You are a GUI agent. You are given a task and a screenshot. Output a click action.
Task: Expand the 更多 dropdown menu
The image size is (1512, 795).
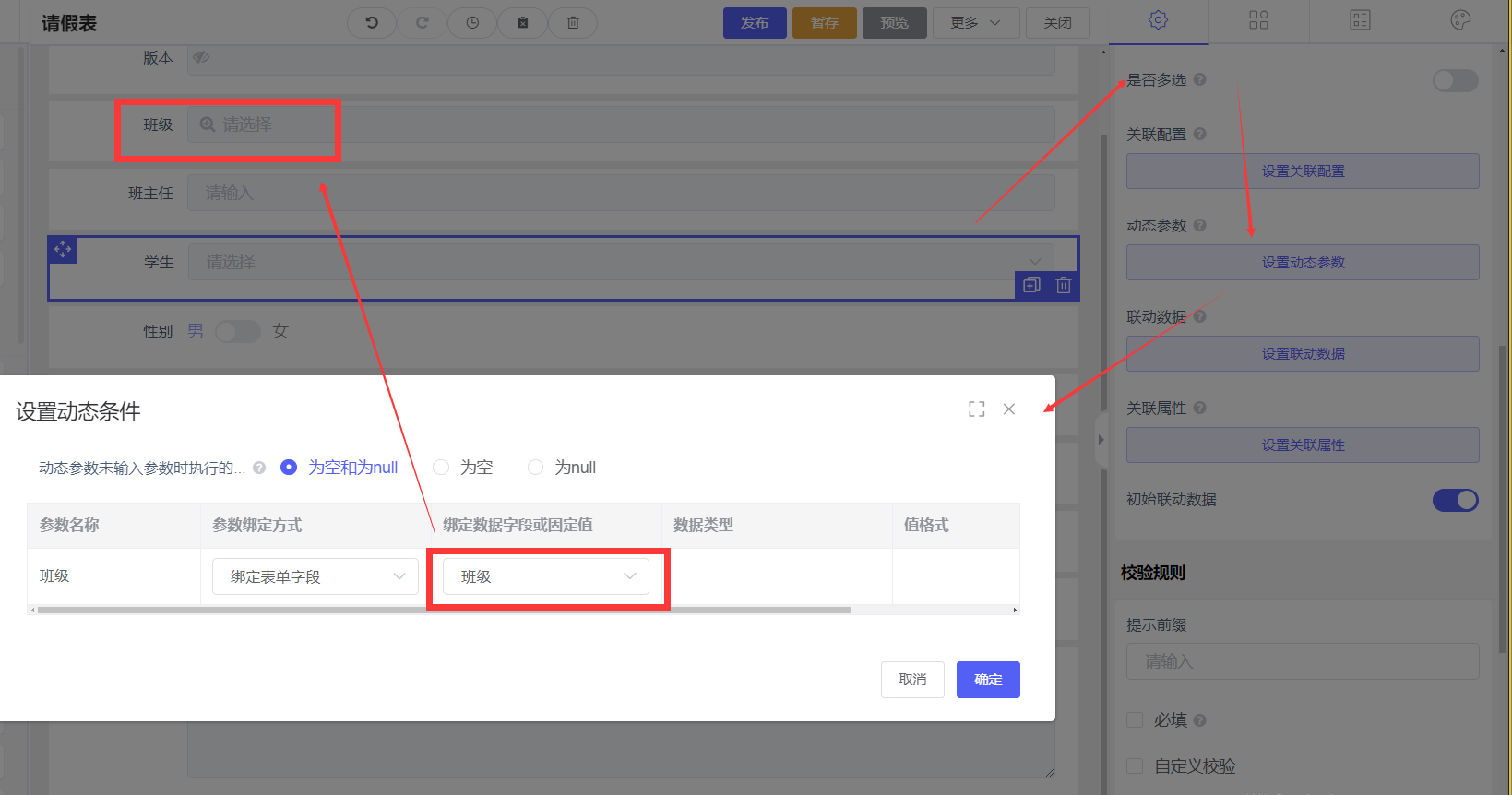(975, 23)
